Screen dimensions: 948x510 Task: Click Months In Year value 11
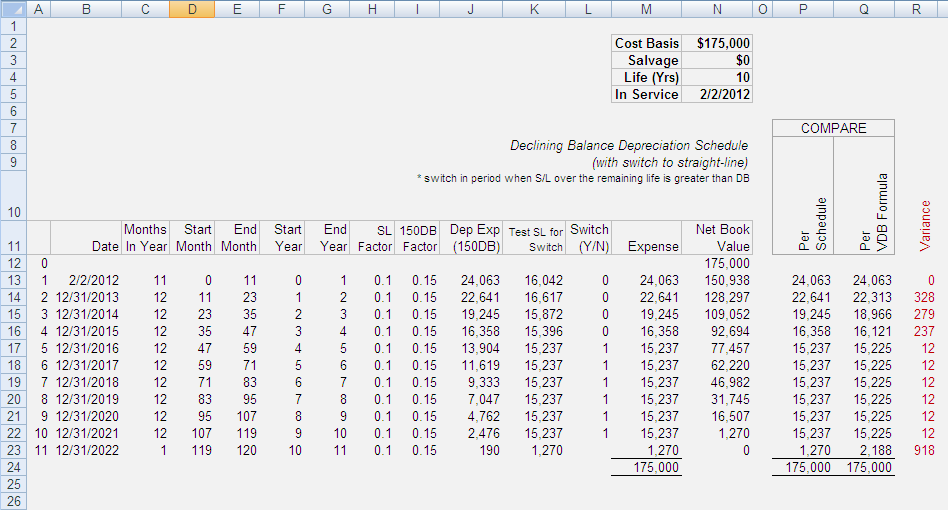tap(160, 280)
